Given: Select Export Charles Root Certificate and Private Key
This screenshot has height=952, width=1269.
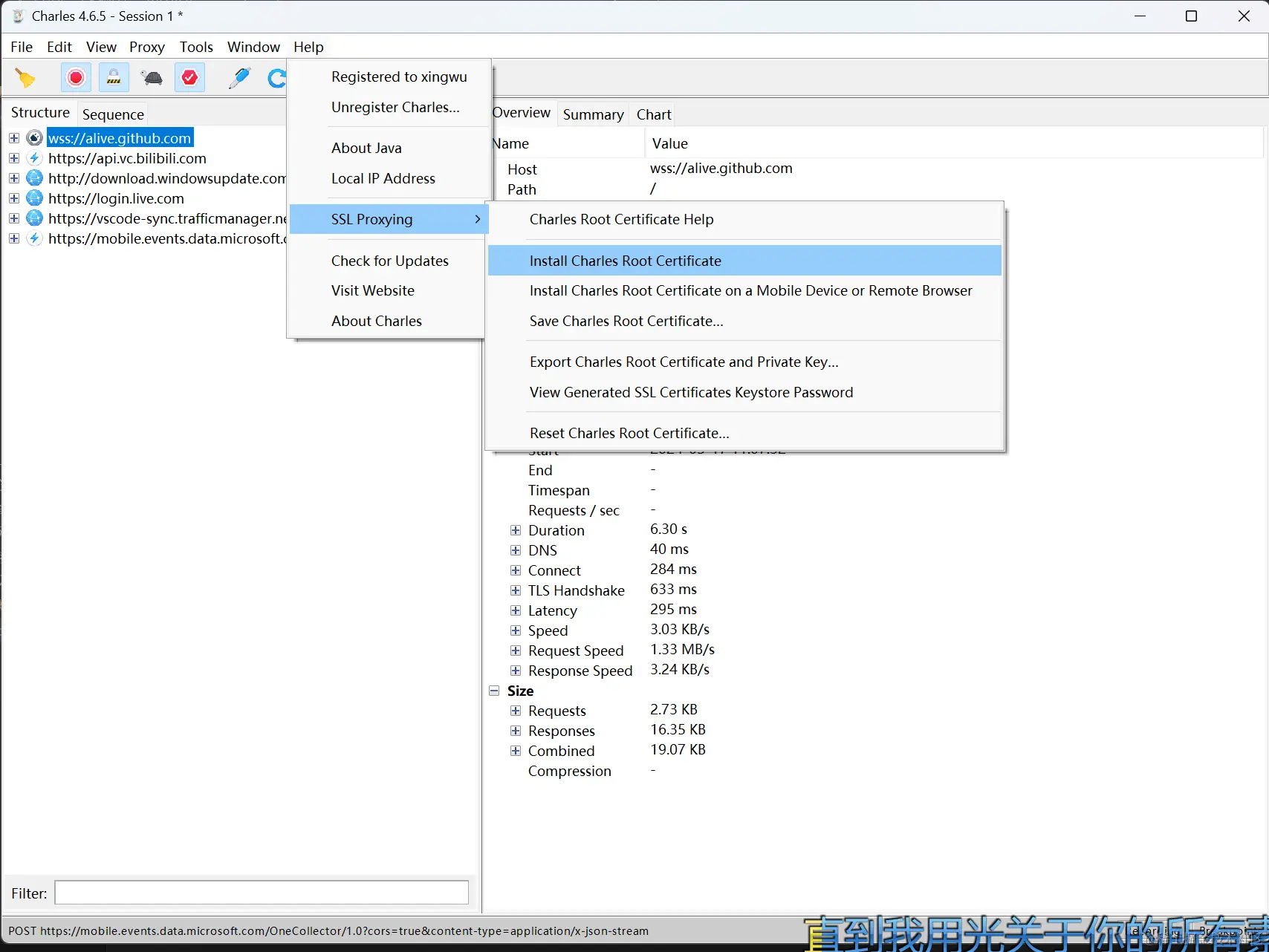Looking at the screenshot, I should 744,362.
